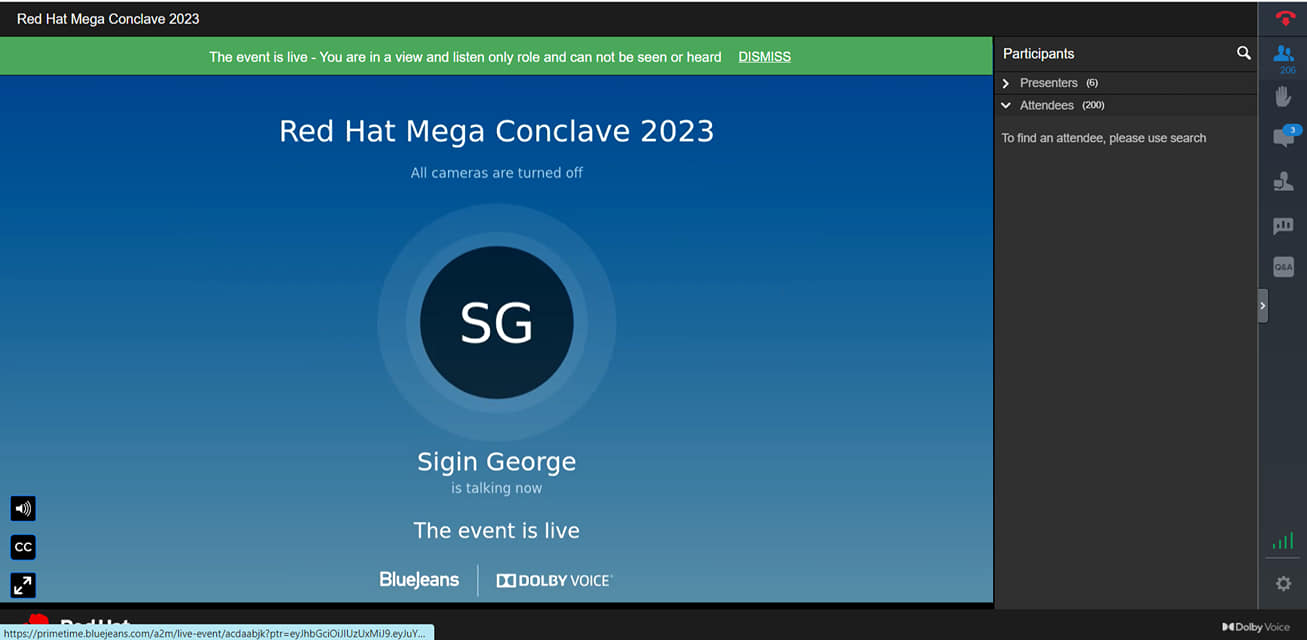1307x640 pixels.
Task: Open the chat icon with 3 unread
Action: [1284, 138]
